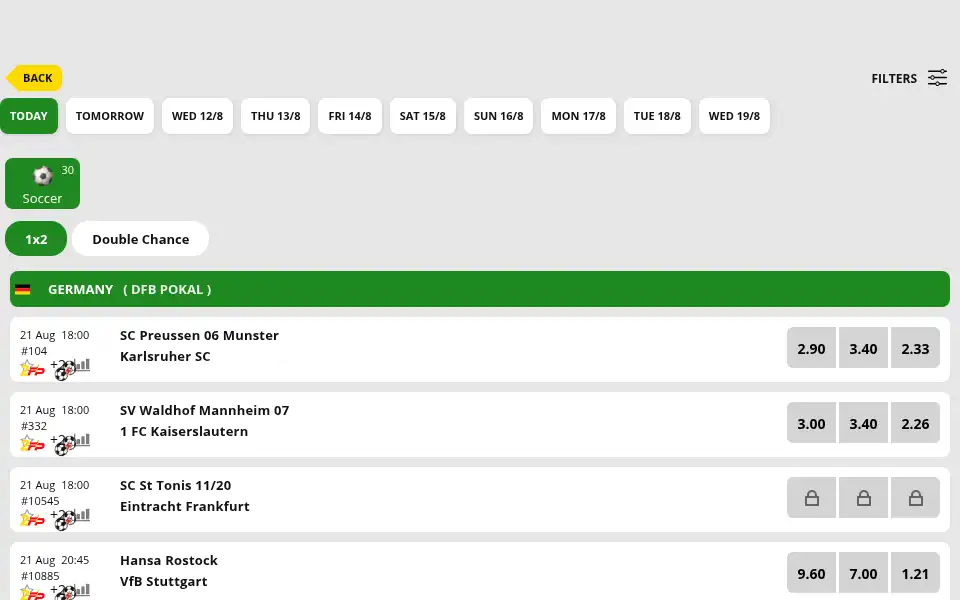The width and height of the screenshot is (960, 600).
Task: Open stats bars icon for match #10545
Action: tap(83, 516)
